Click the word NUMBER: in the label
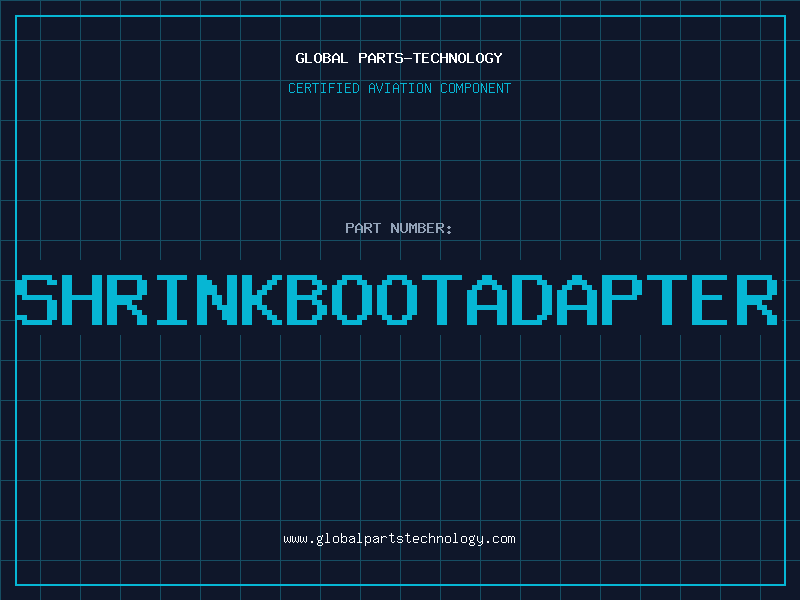The height and width of the screenshot is (600, 800). tap(421, 228)
